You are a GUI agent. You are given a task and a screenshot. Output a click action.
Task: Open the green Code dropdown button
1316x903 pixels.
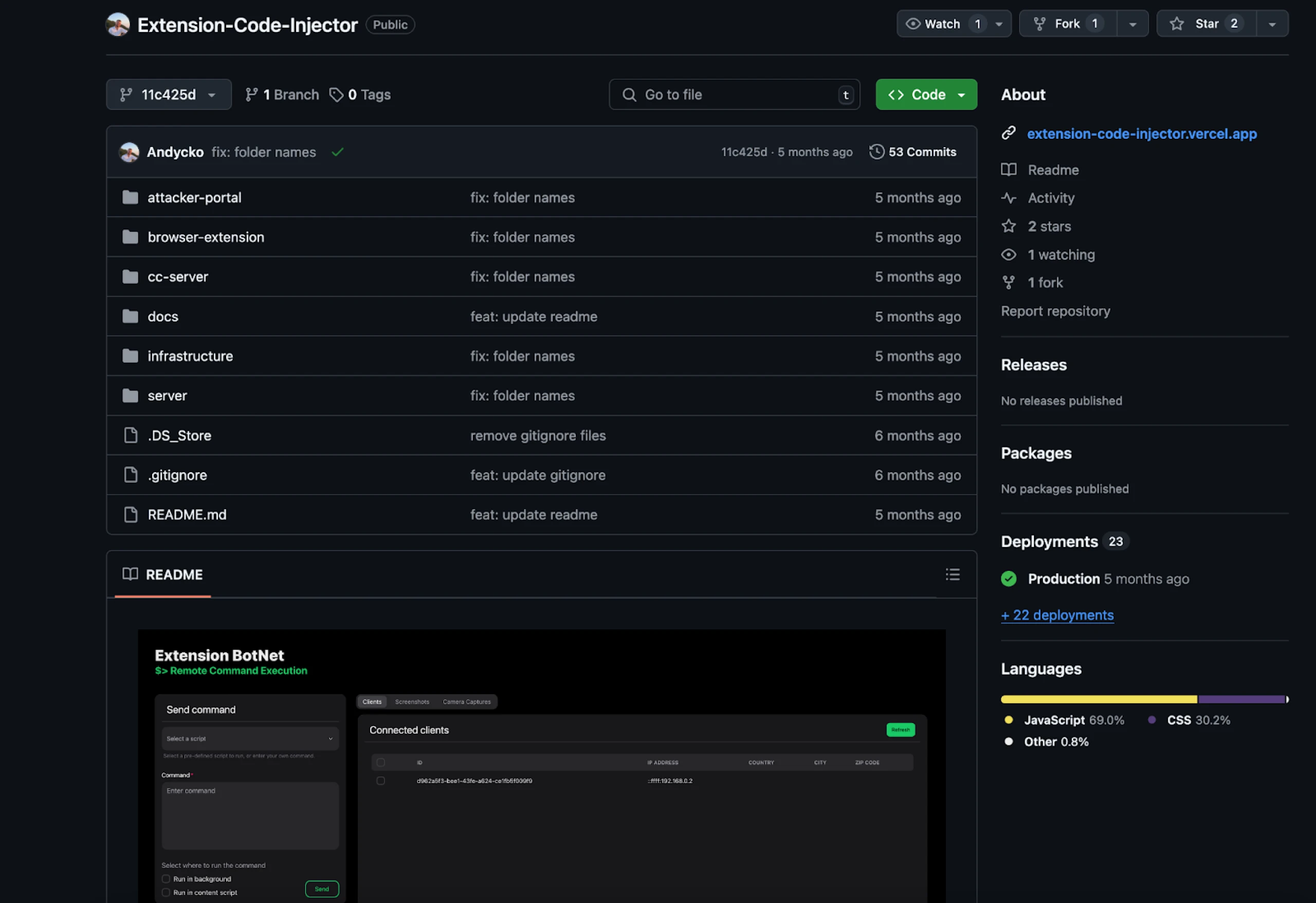(926, 95)
